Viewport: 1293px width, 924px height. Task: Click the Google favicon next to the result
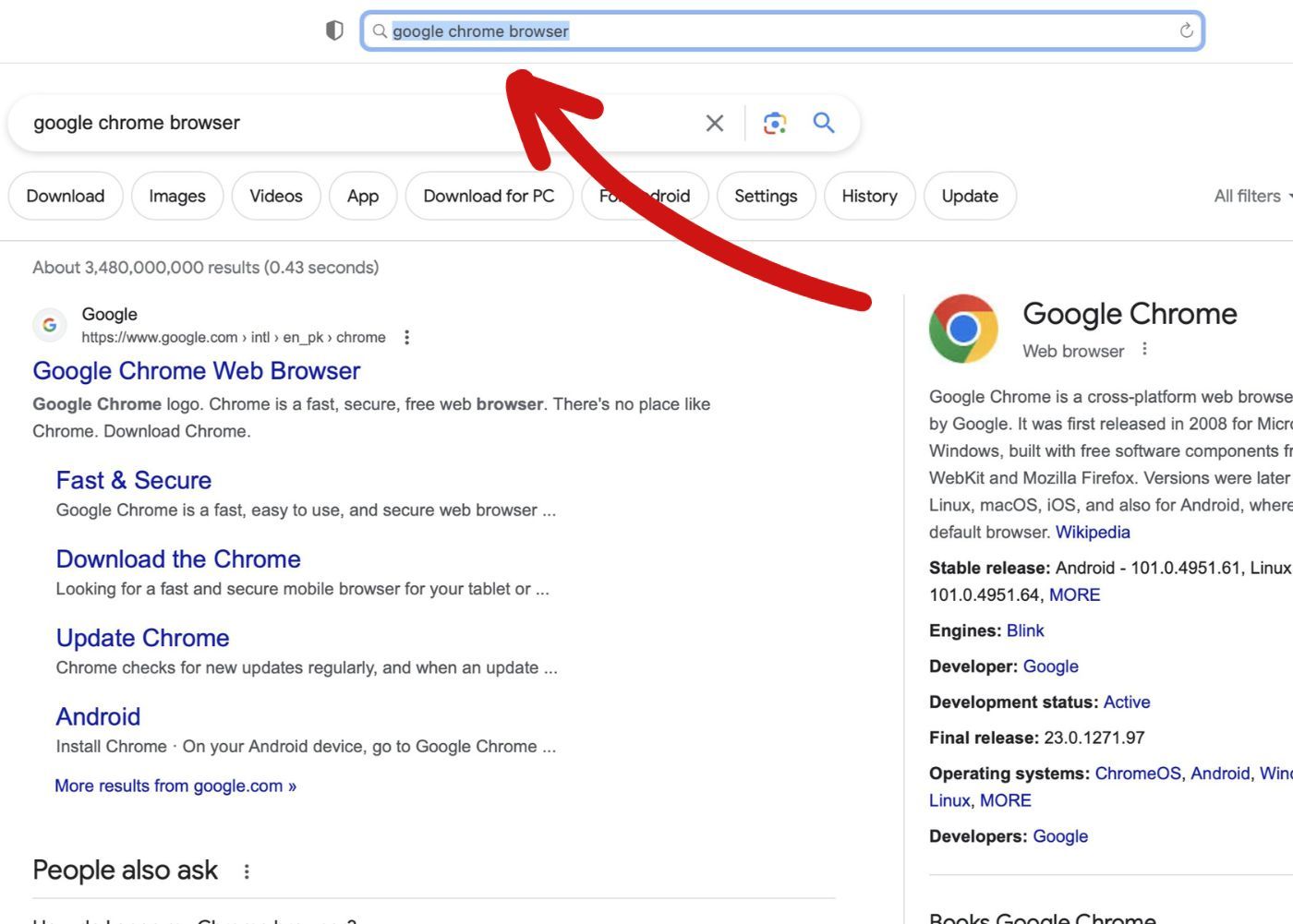(49, 325)
